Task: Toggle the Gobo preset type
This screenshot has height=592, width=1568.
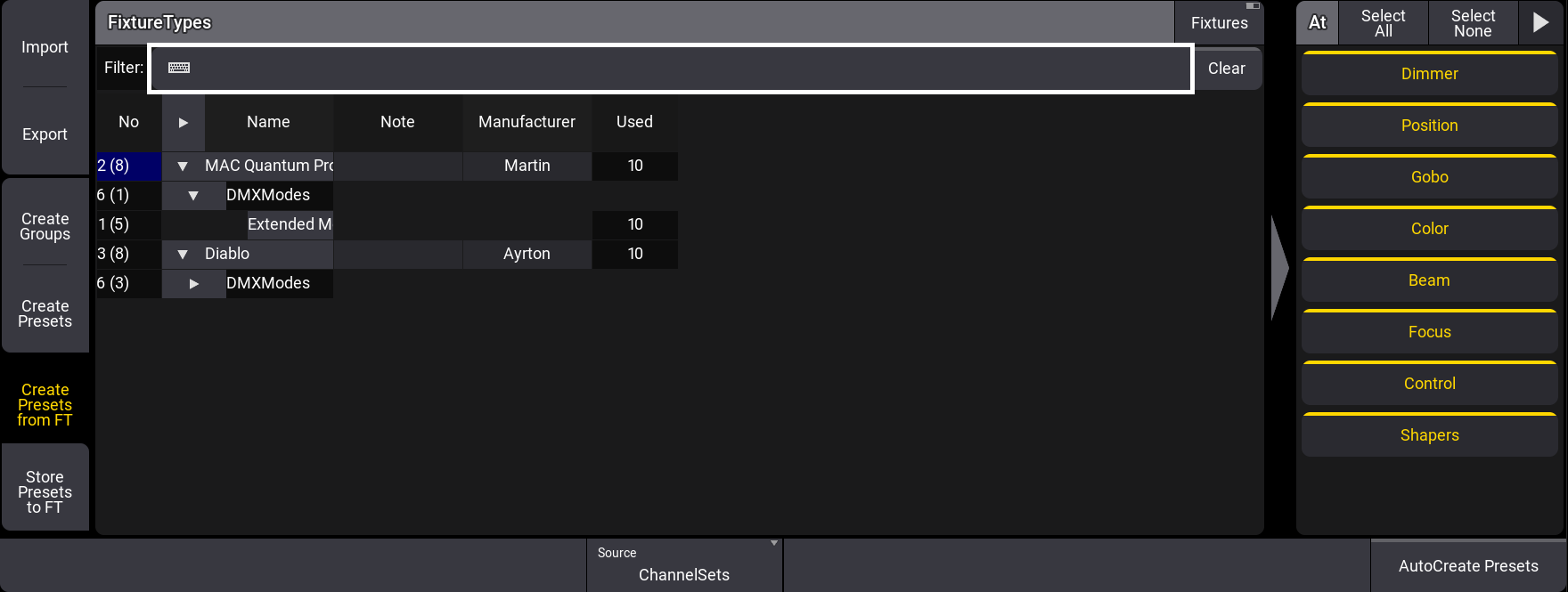Action: coord(1429,177)
